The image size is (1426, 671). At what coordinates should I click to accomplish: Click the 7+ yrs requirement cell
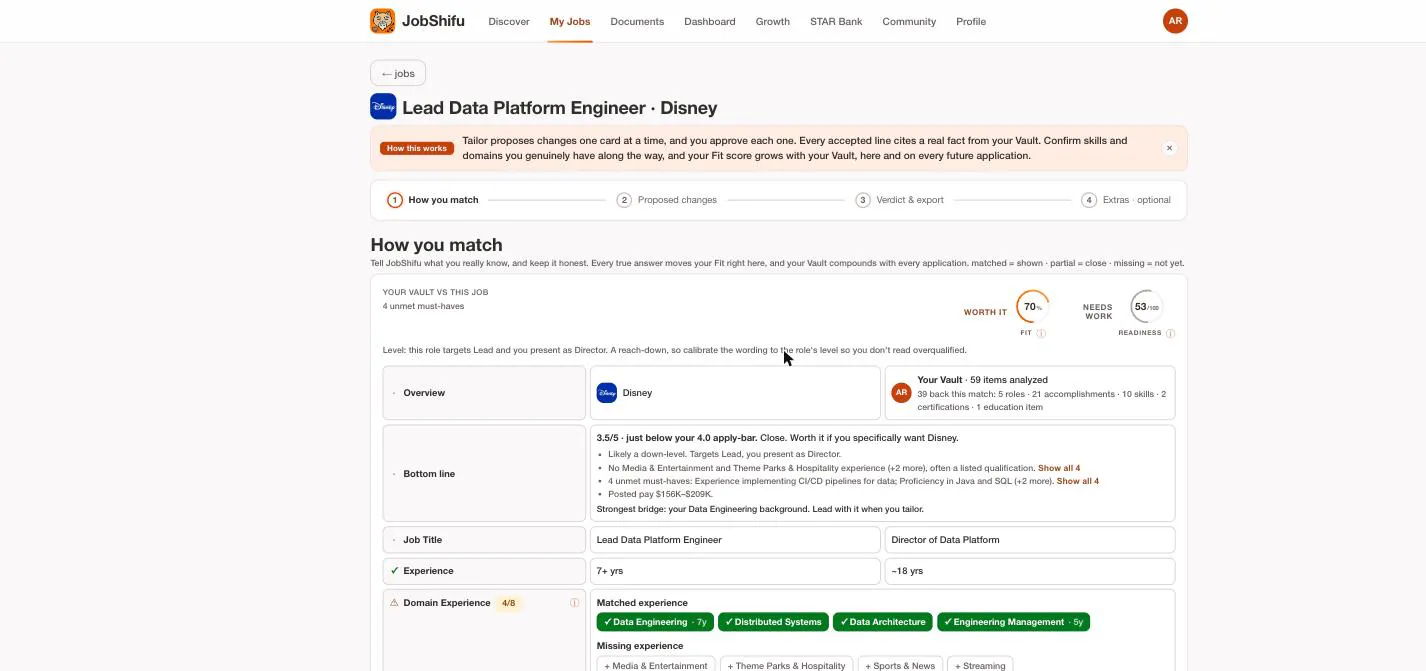click(735, 571)
